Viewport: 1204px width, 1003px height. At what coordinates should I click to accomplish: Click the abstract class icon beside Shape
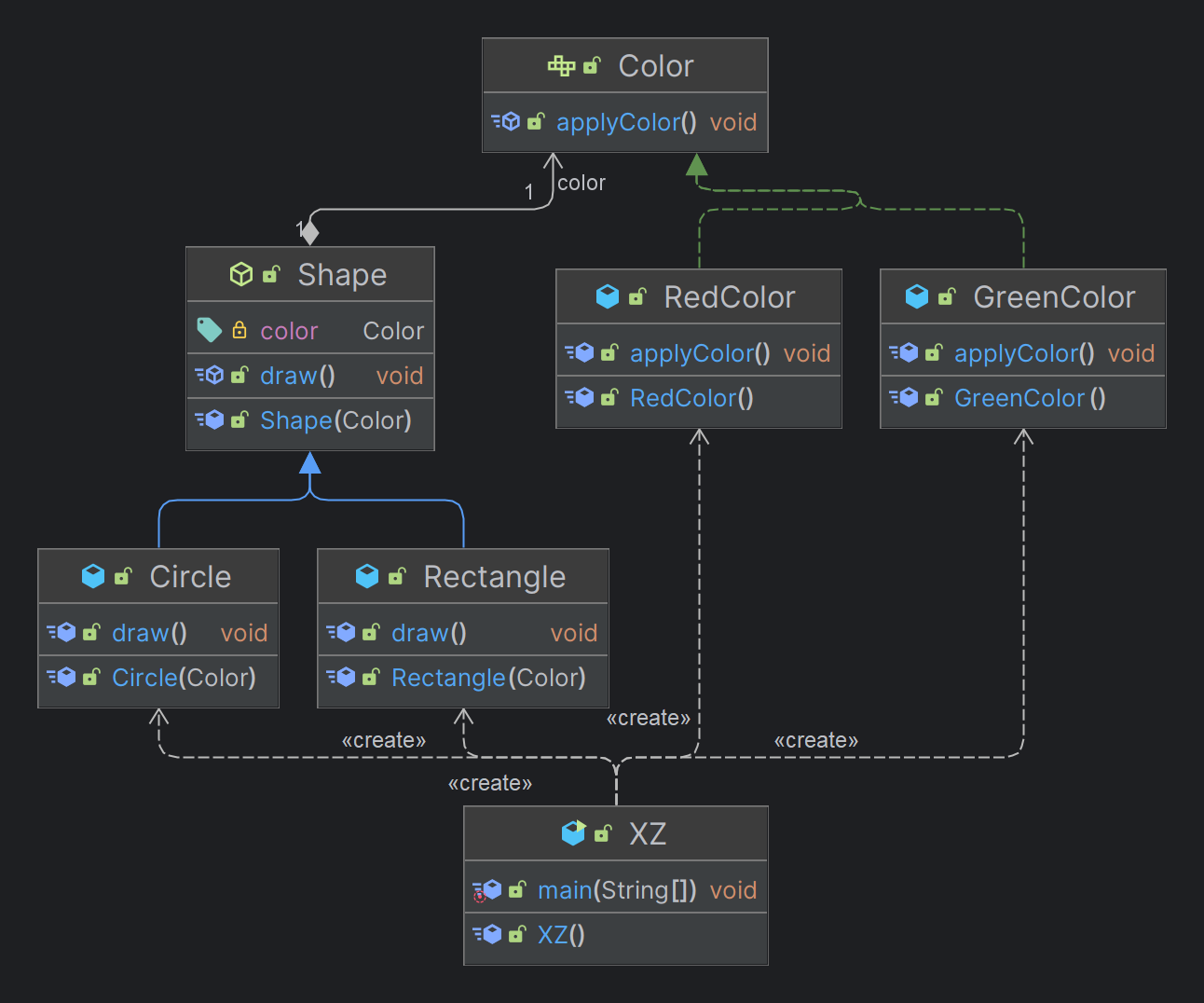[241, 274]
